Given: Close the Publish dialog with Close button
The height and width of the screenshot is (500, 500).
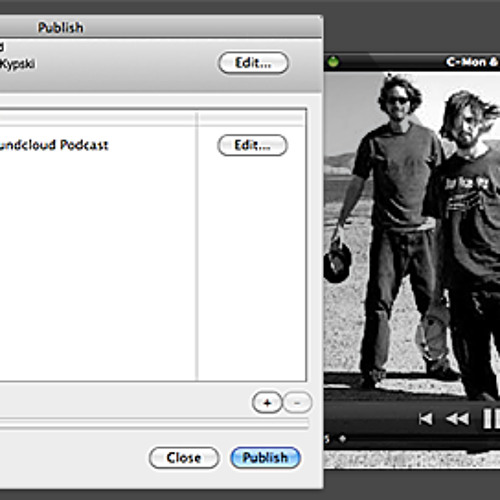Looking at the screenshot, I should 184,458.
